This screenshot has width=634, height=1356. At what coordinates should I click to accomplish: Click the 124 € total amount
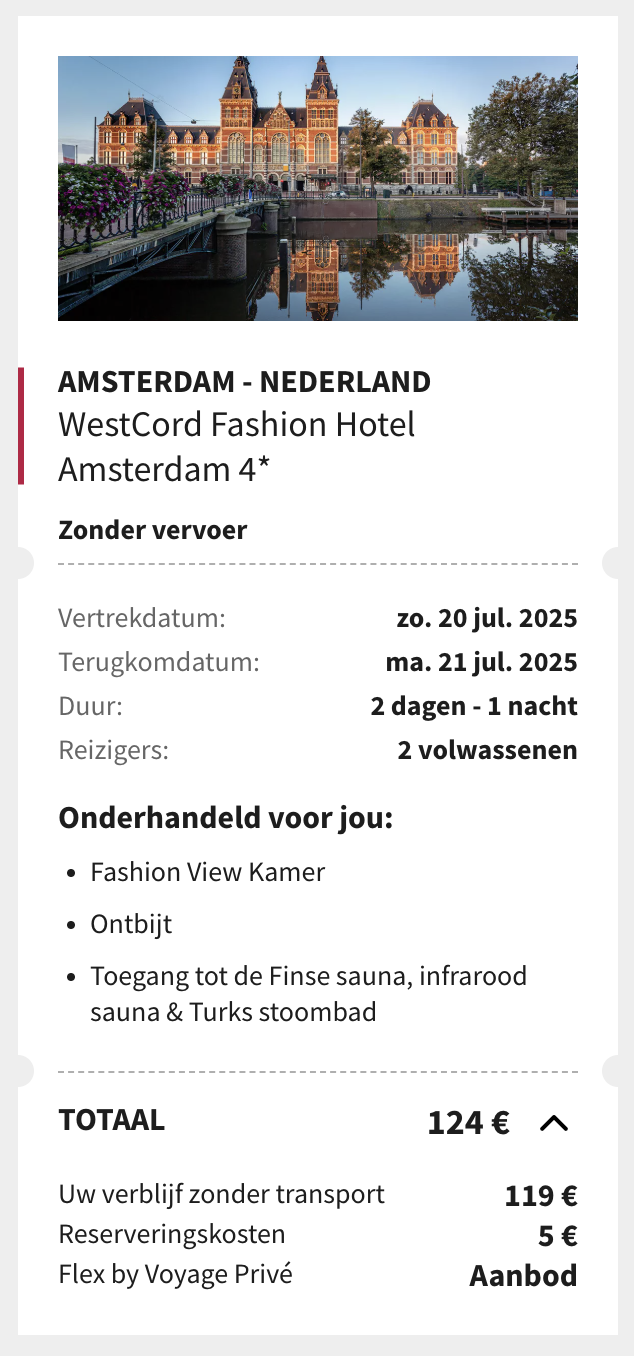click(x=468, y=1123)
